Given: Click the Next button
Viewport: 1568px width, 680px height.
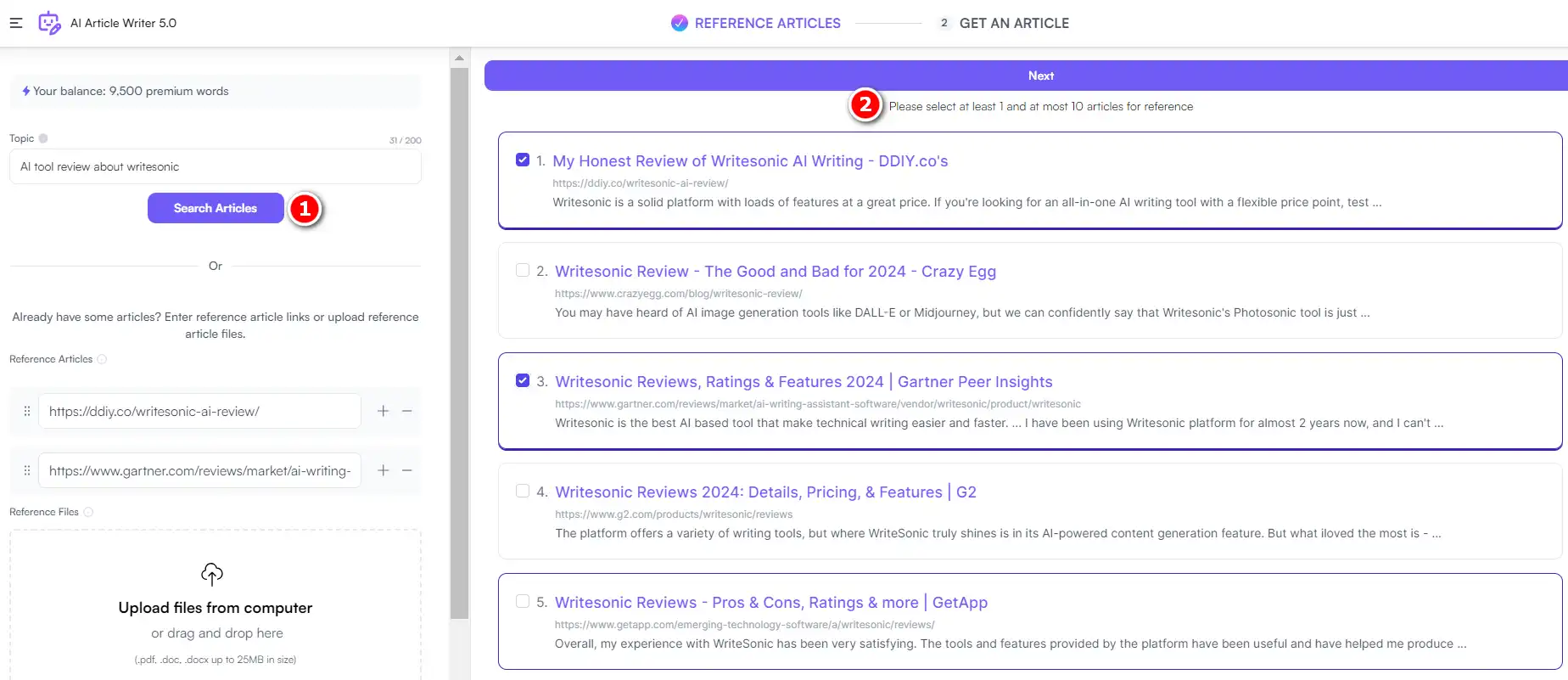Looking at the screenshot, I should point(1026,76).
